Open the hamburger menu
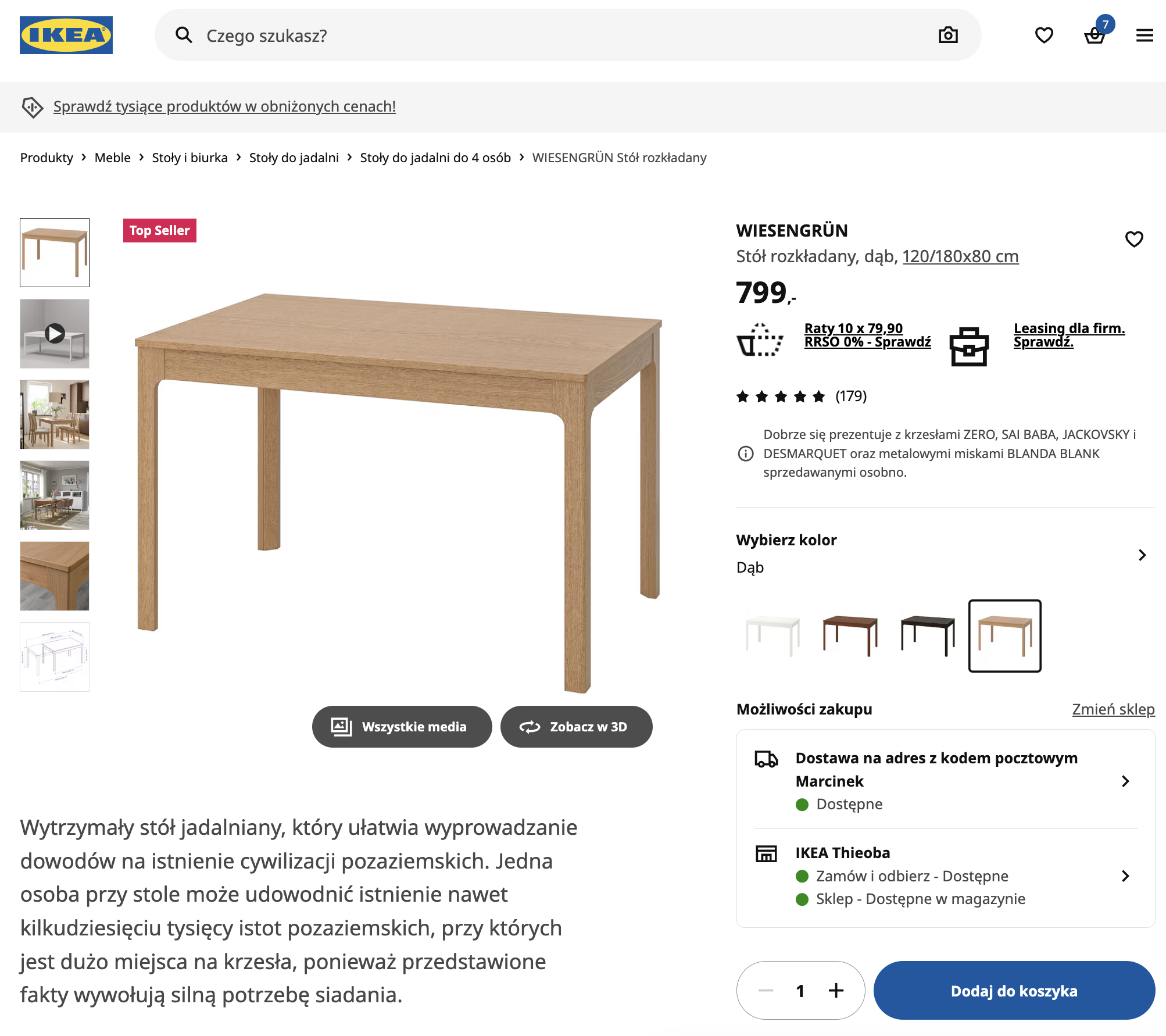 [1144, 35]
